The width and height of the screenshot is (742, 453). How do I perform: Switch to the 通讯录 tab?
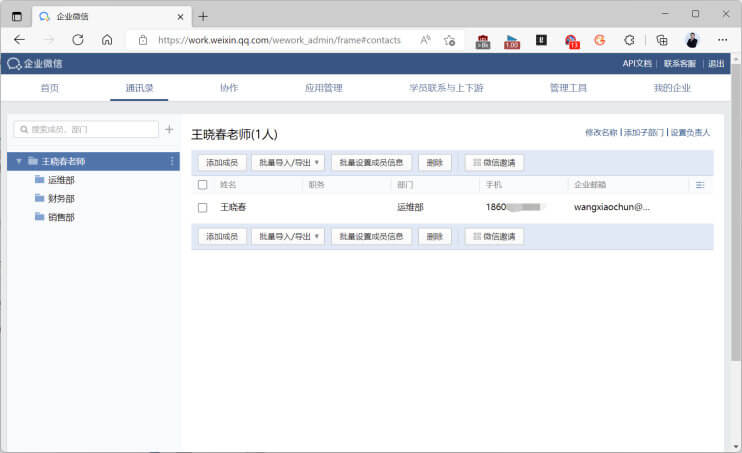[139, 88]
